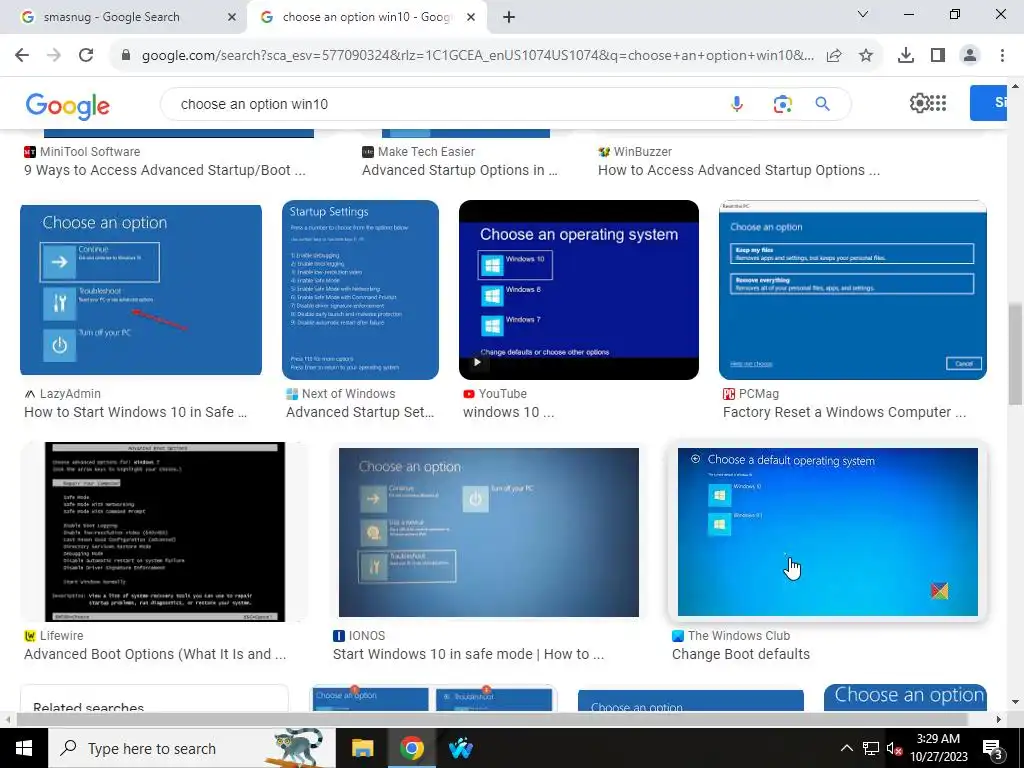This screenshot has width=1024, height=768.
Task: Open the tab search dropdown chevron
Action: (863, 14)
